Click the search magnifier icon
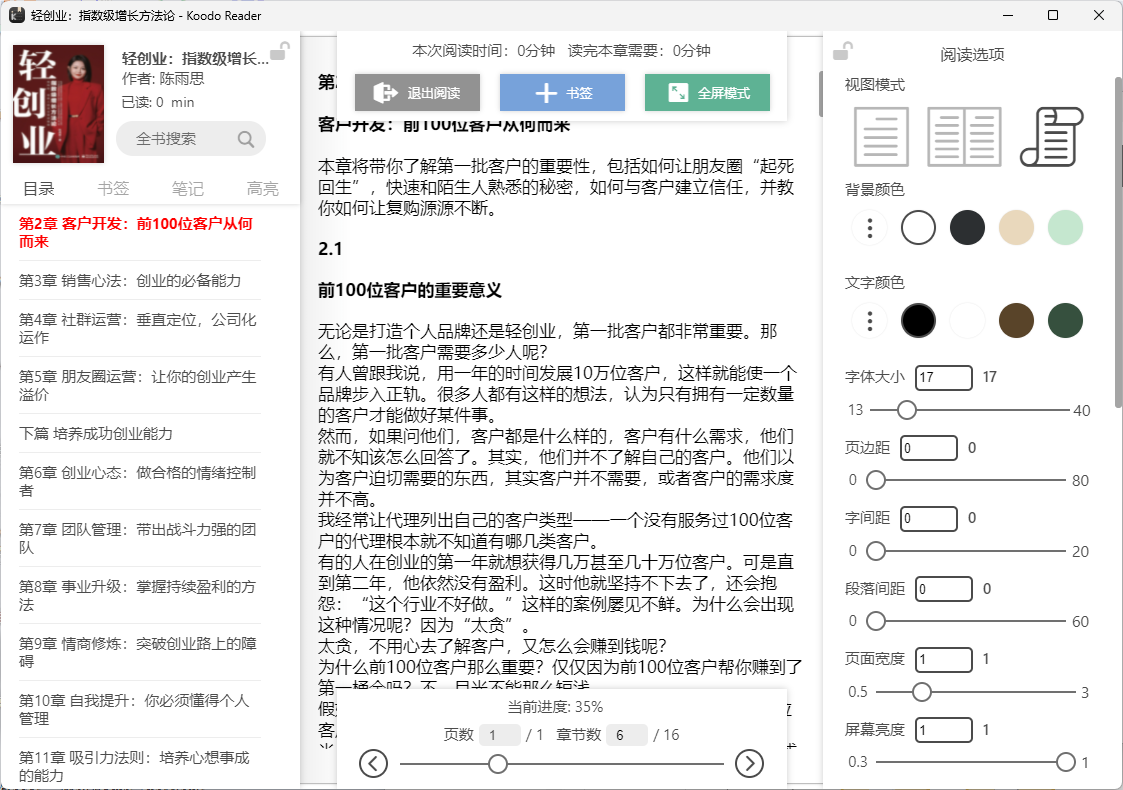Image resolution: width=1123 pixels, height=790 pixels. 246,139
